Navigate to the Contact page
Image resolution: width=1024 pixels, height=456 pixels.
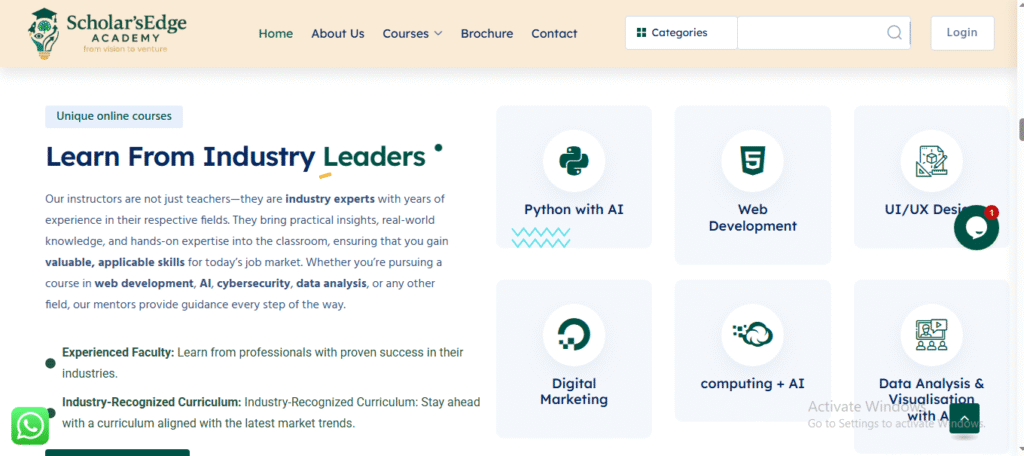tap(554, 33)
